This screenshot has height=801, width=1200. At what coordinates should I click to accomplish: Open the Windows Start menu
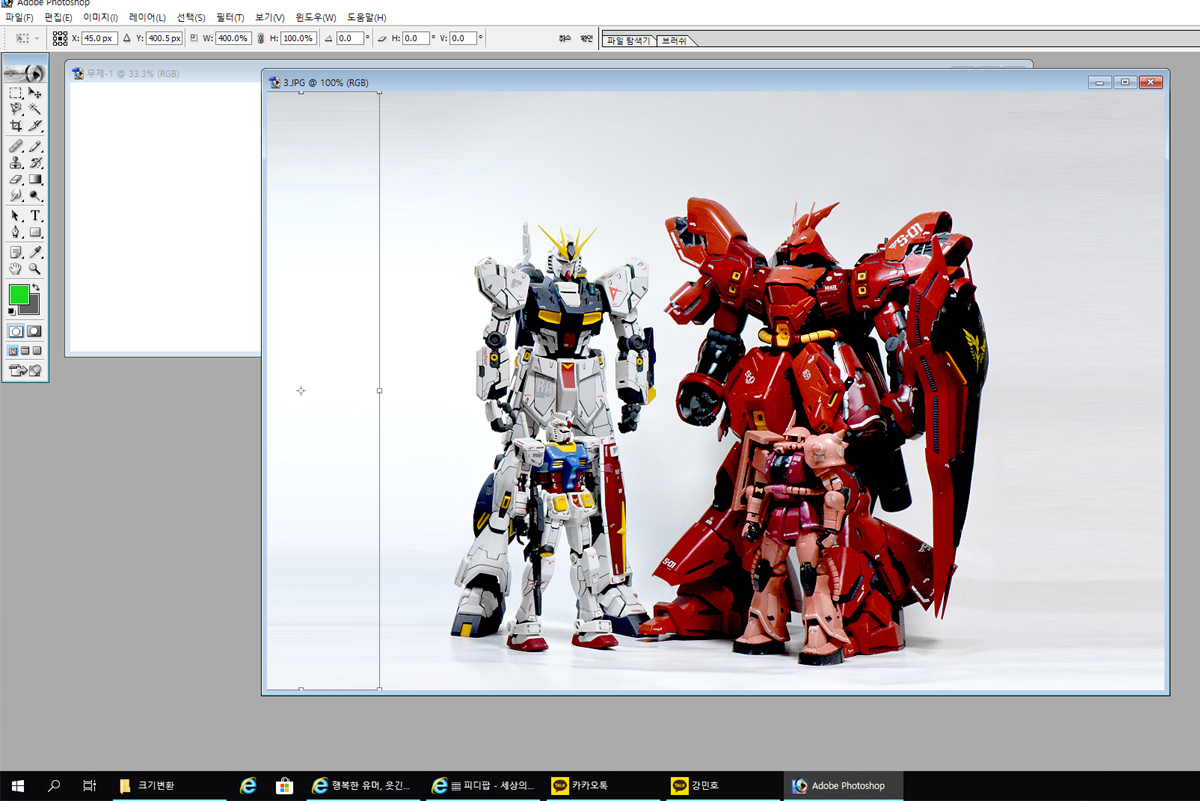[x=18, y=786]
